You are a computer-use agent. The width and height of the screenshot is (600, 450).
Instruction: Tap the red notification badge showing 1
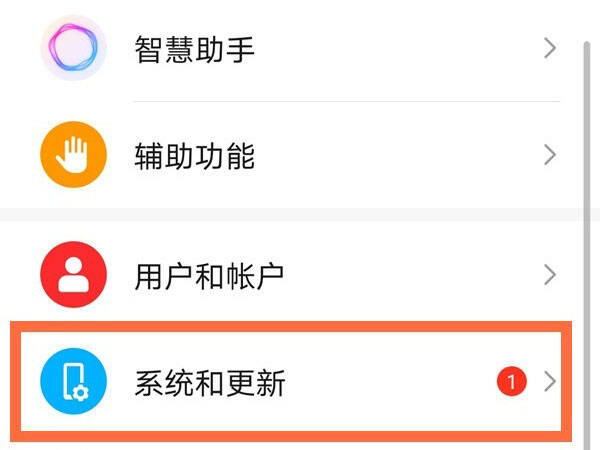(512, 381)
